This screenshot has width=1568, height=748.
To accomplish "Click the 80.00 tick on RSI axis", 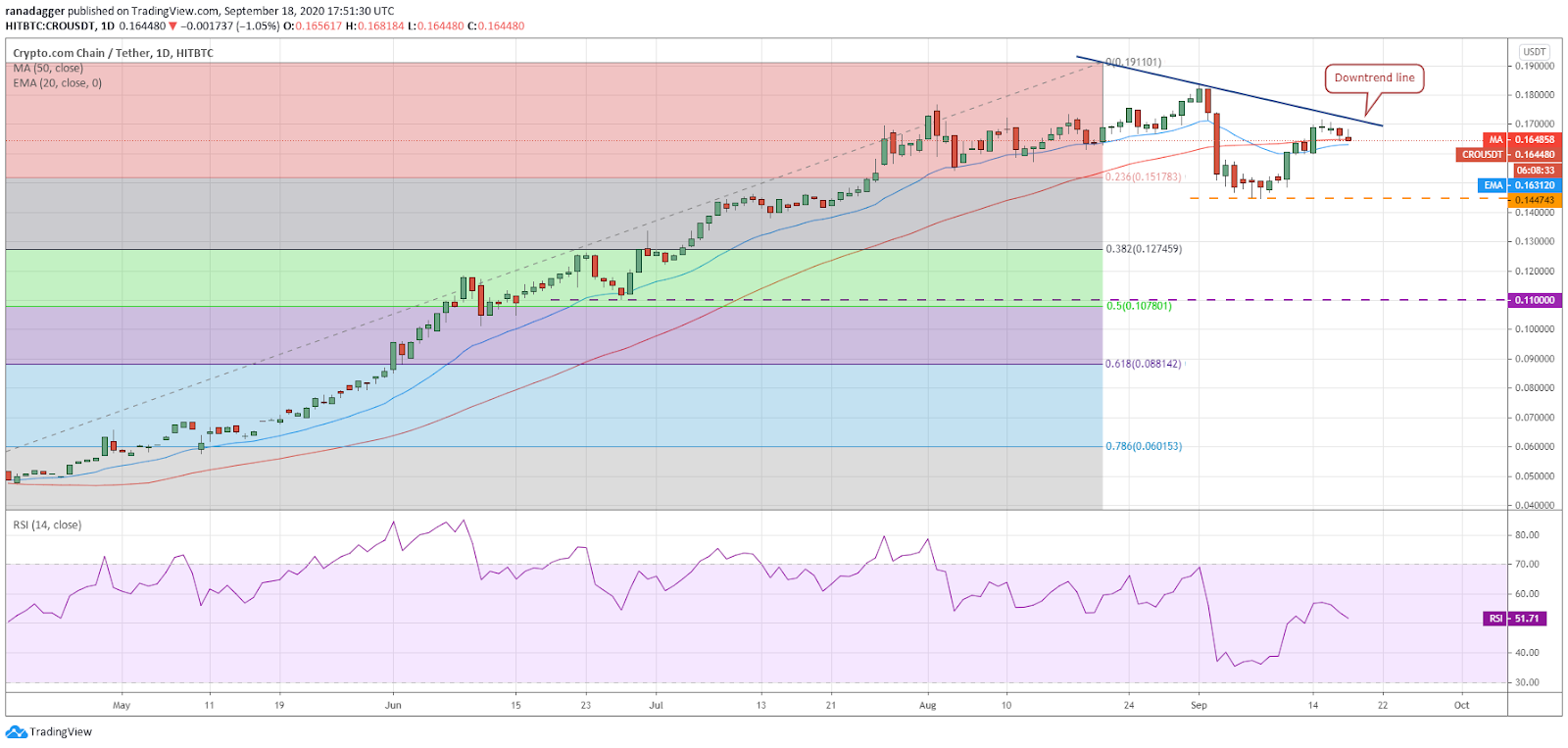I will (x=1527, y=535).
